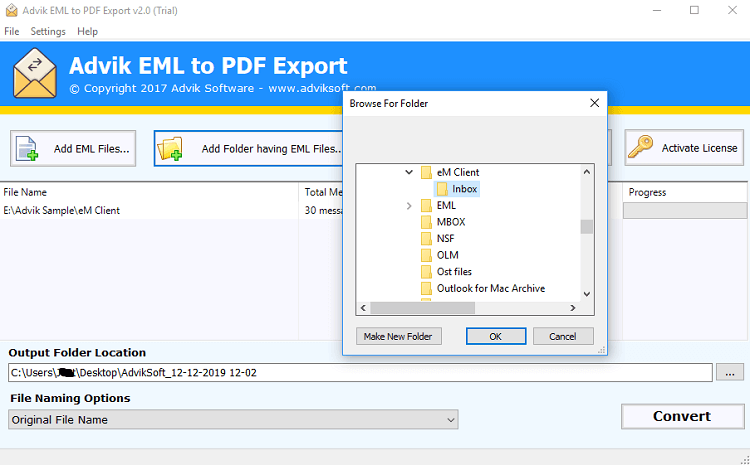Select the MBOX folder name
Screen dimensions: 750x465
click(451, 222)
